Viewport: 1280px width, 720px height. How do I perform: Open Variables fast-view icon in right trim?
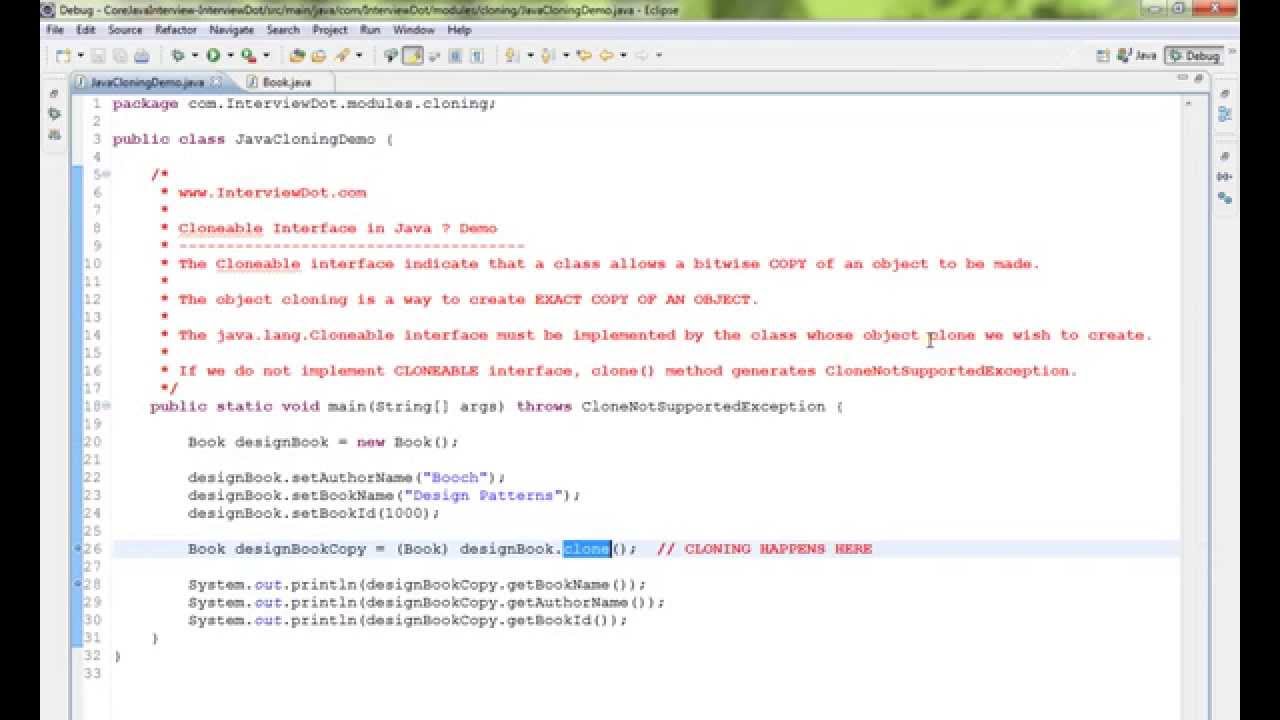coord(1225,177)
